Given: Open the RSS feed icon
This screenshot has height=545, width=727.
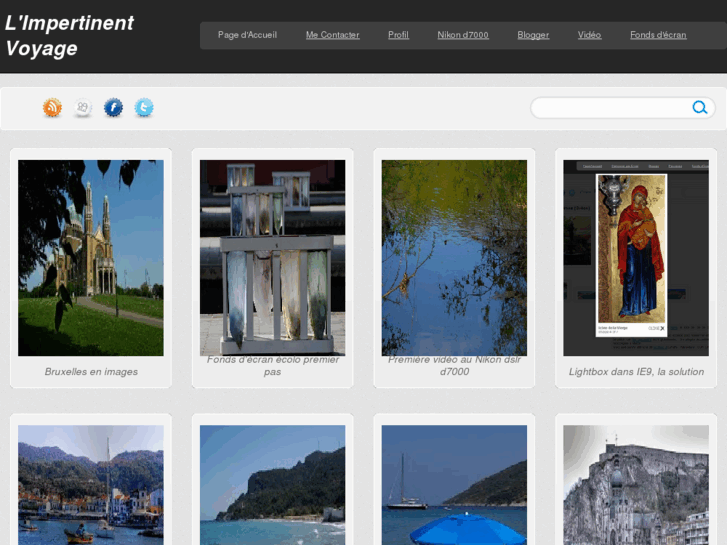Looking at the screenshot, I should (x=52, y=108).
